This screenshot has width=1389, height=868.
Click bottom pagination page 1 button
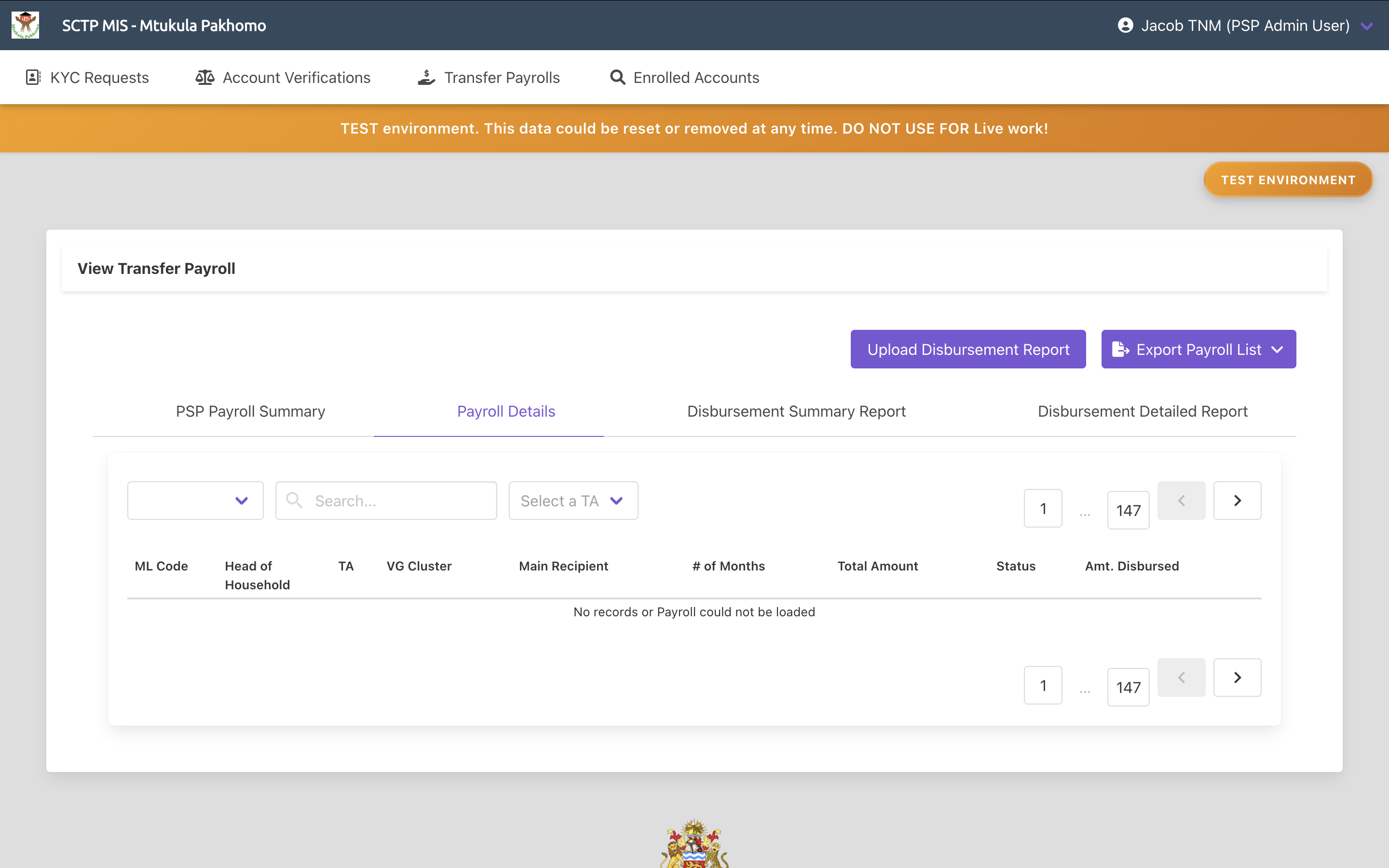tap(1043, 685)
